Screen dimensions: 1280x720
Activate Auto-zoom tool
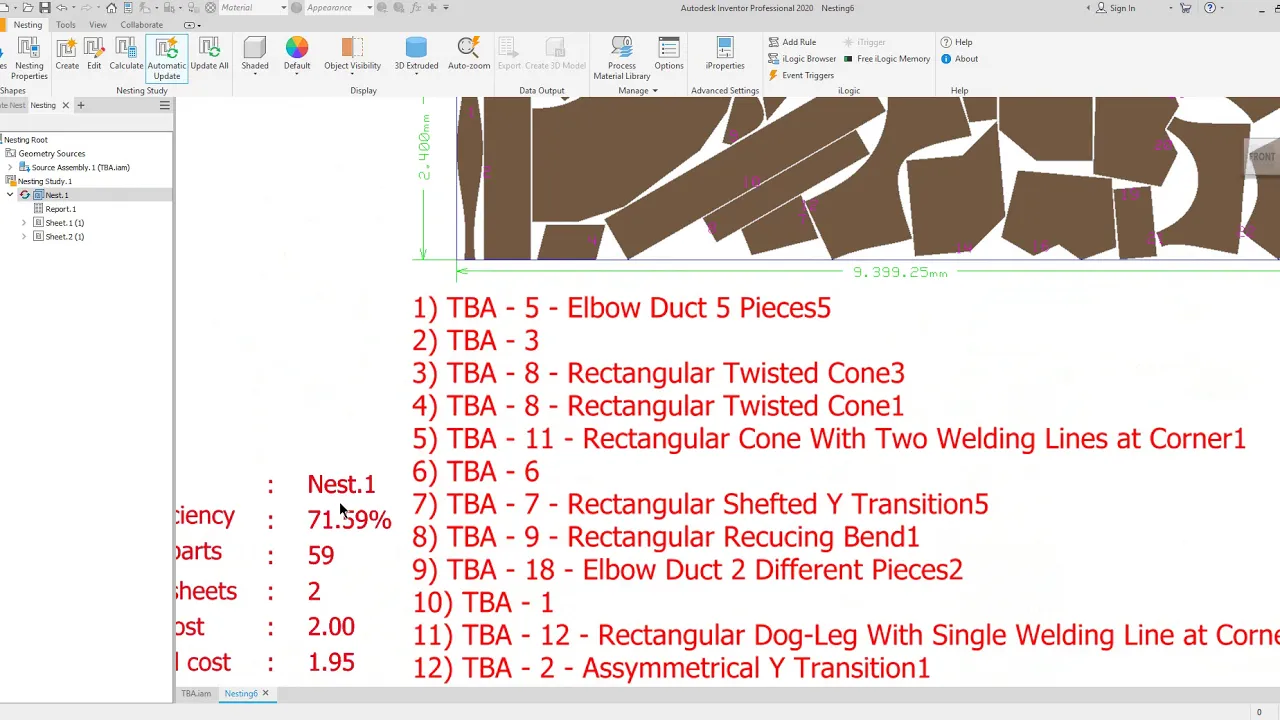pos(468,54)
